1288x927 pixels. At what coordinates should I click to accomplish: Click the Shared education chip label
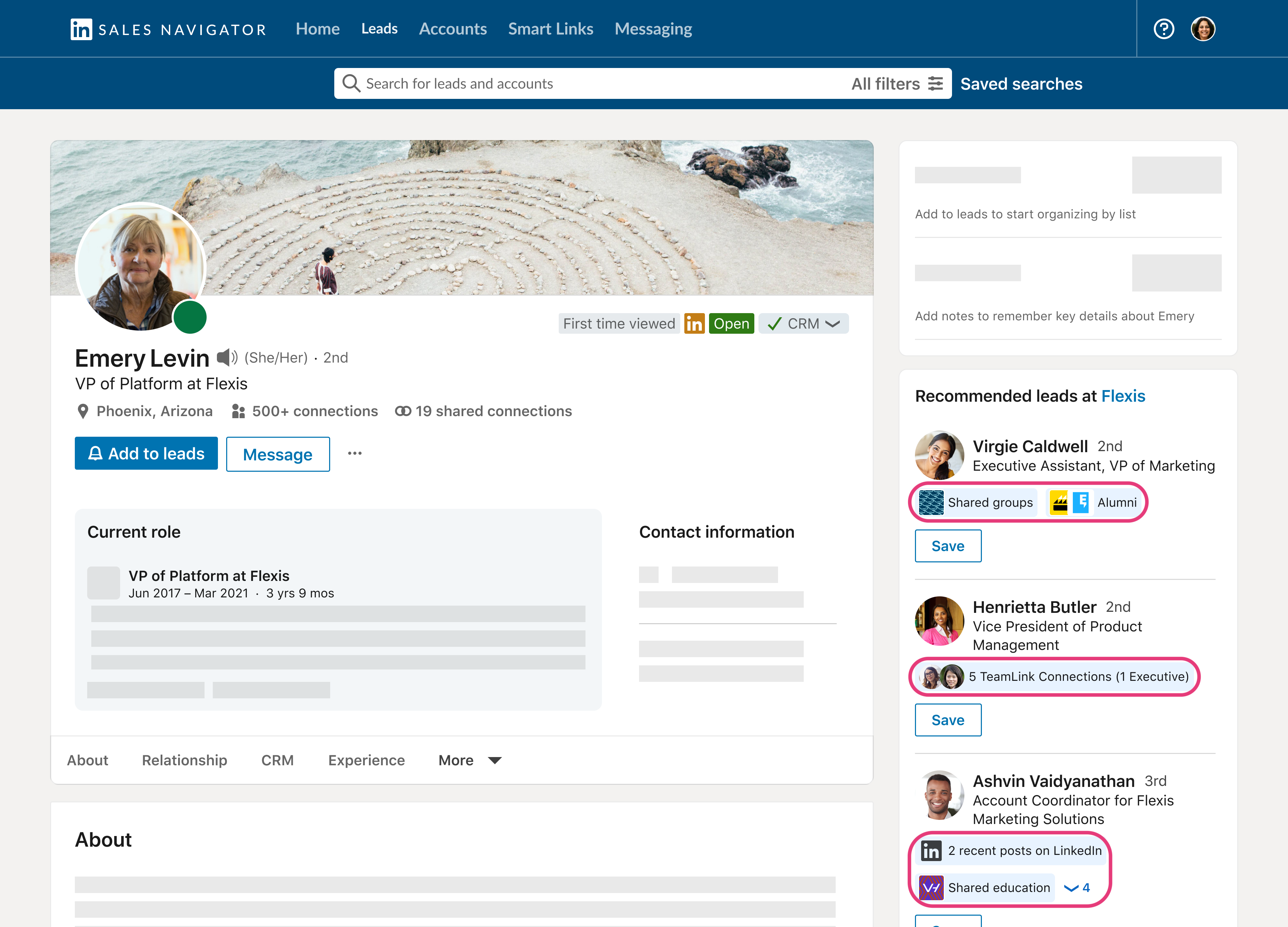click(999, 888)
